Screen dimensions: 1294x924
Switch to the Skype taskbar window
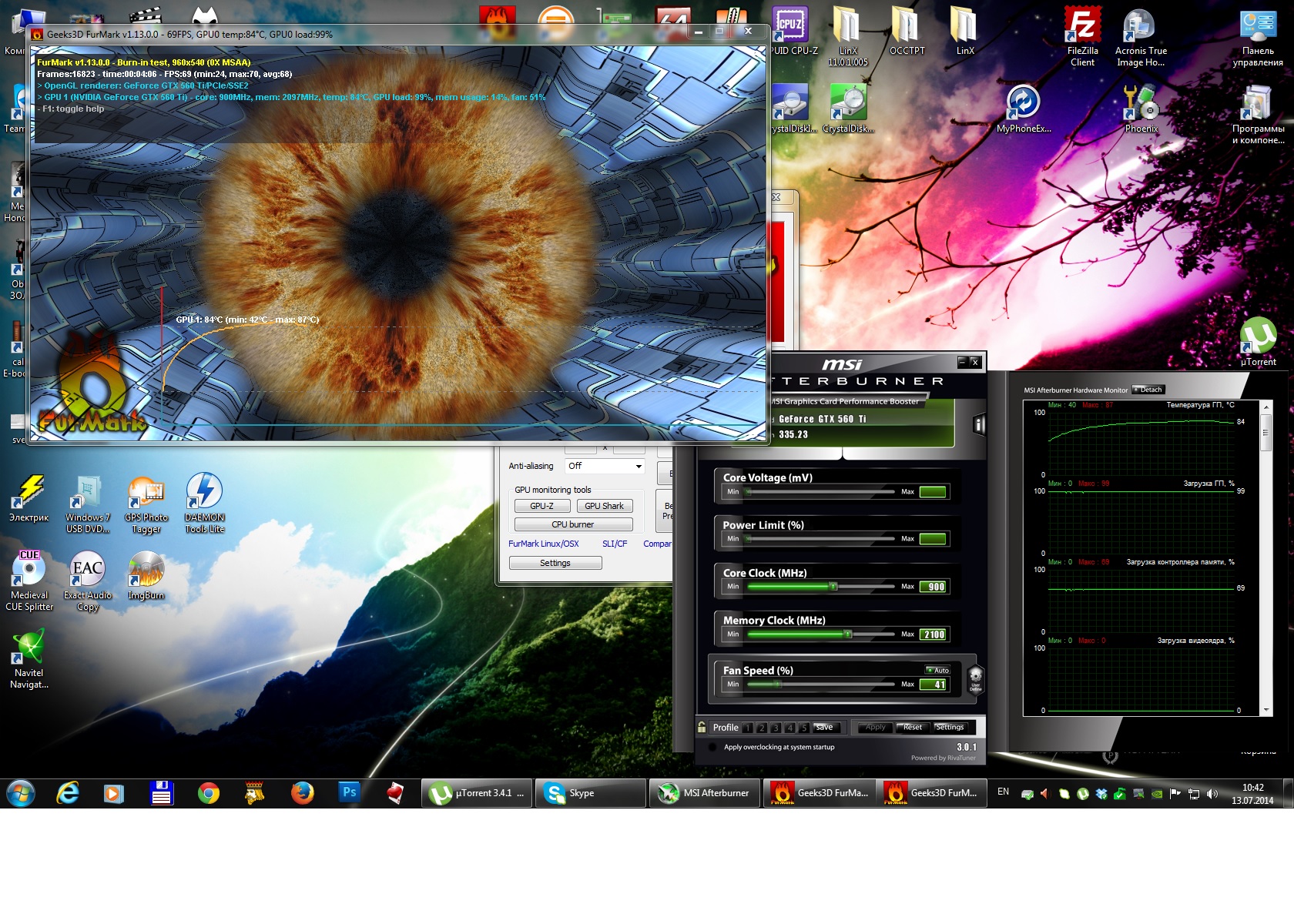click(590, 793)
